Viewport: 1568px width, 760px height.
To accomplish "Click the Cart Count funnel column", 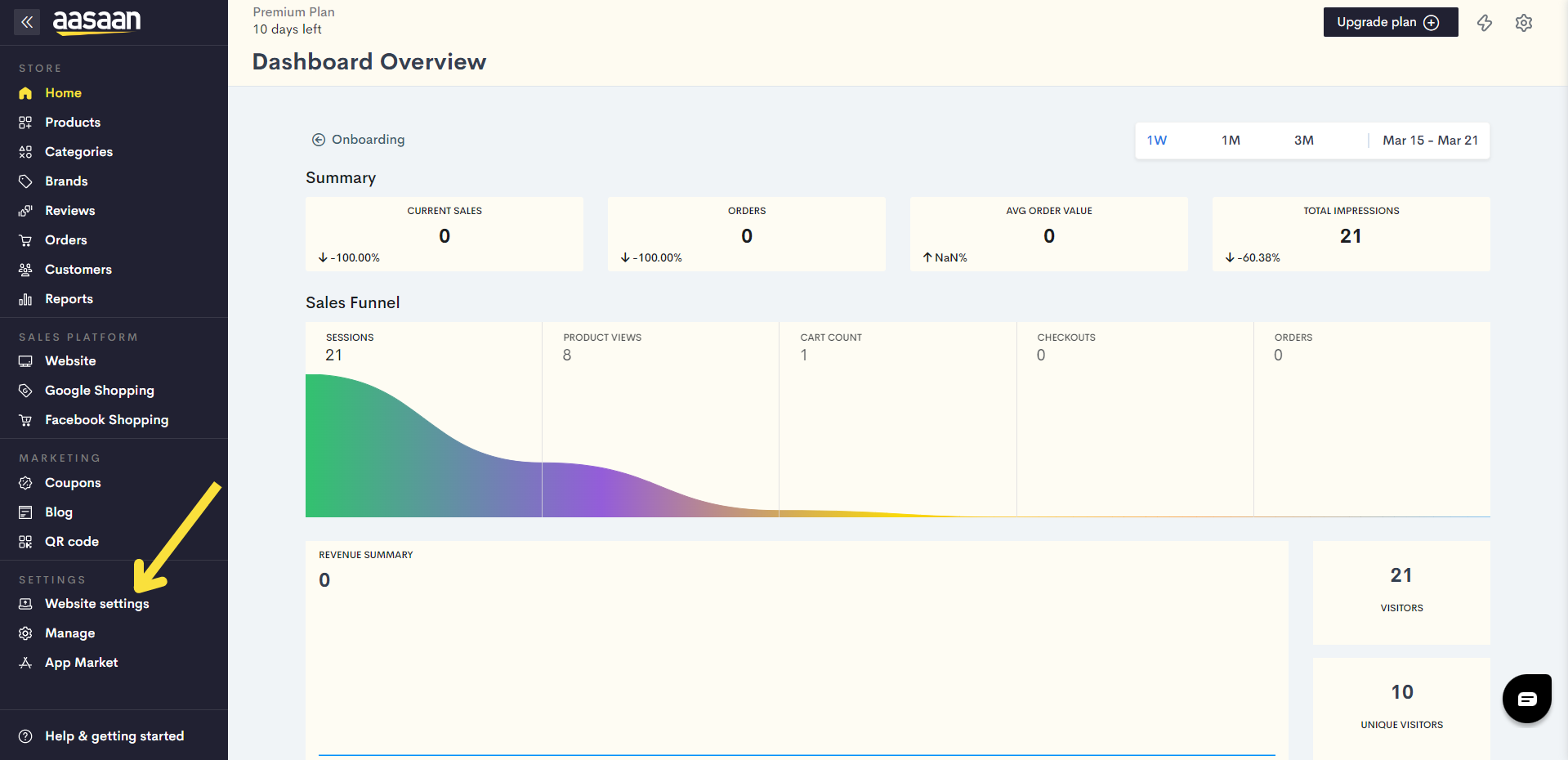I will click(x=898, y=419).
